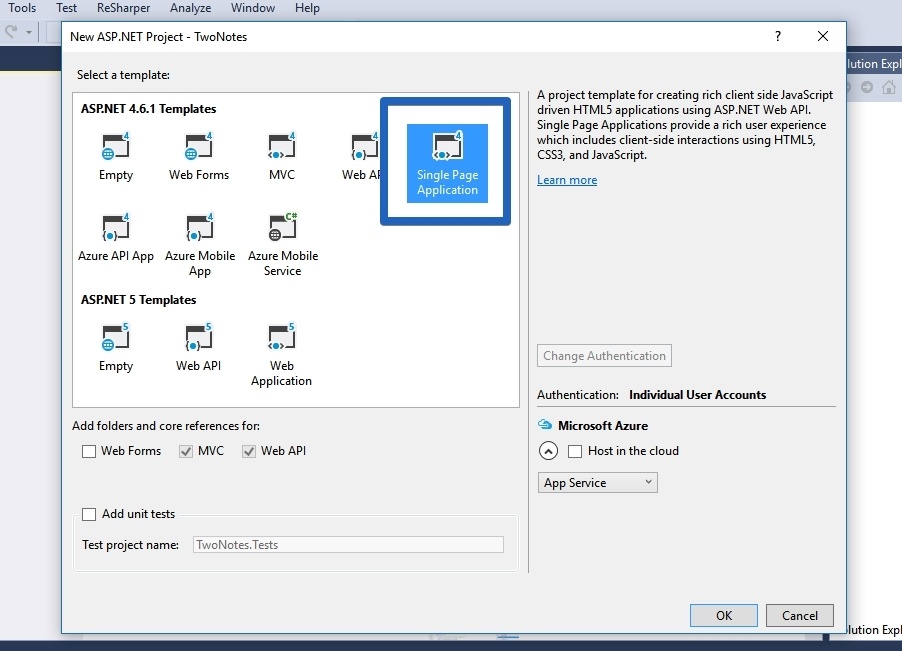
Task: Select the ASP.NET 4.6.1 Empty template icon
Action: click(x=116, y=146)
